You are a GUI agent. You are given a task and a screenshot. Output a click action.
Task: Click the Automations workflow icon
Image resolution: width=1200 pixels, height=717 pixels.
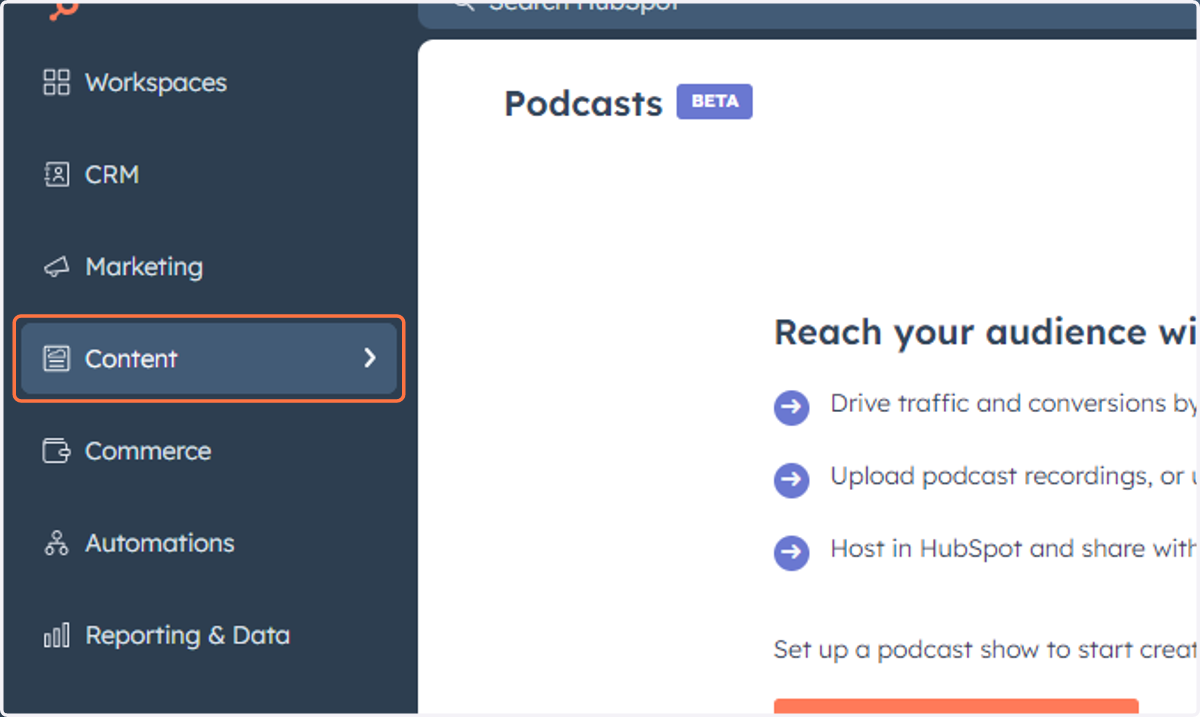click(x=57, y=543)
